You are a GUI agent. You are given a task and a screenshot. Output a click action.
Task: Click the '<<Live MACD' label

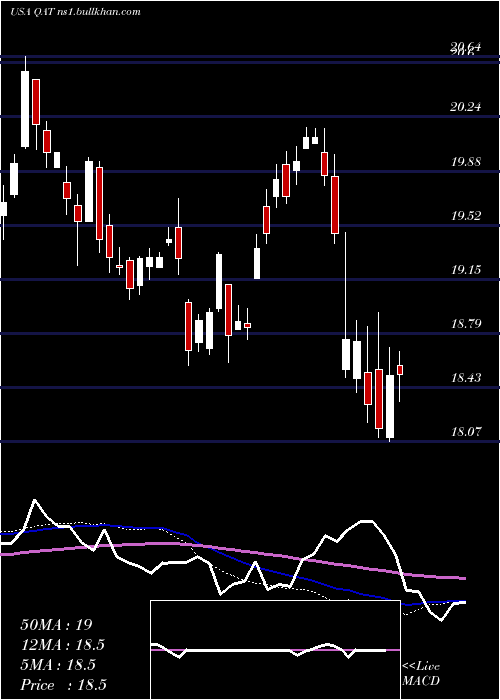421,673
